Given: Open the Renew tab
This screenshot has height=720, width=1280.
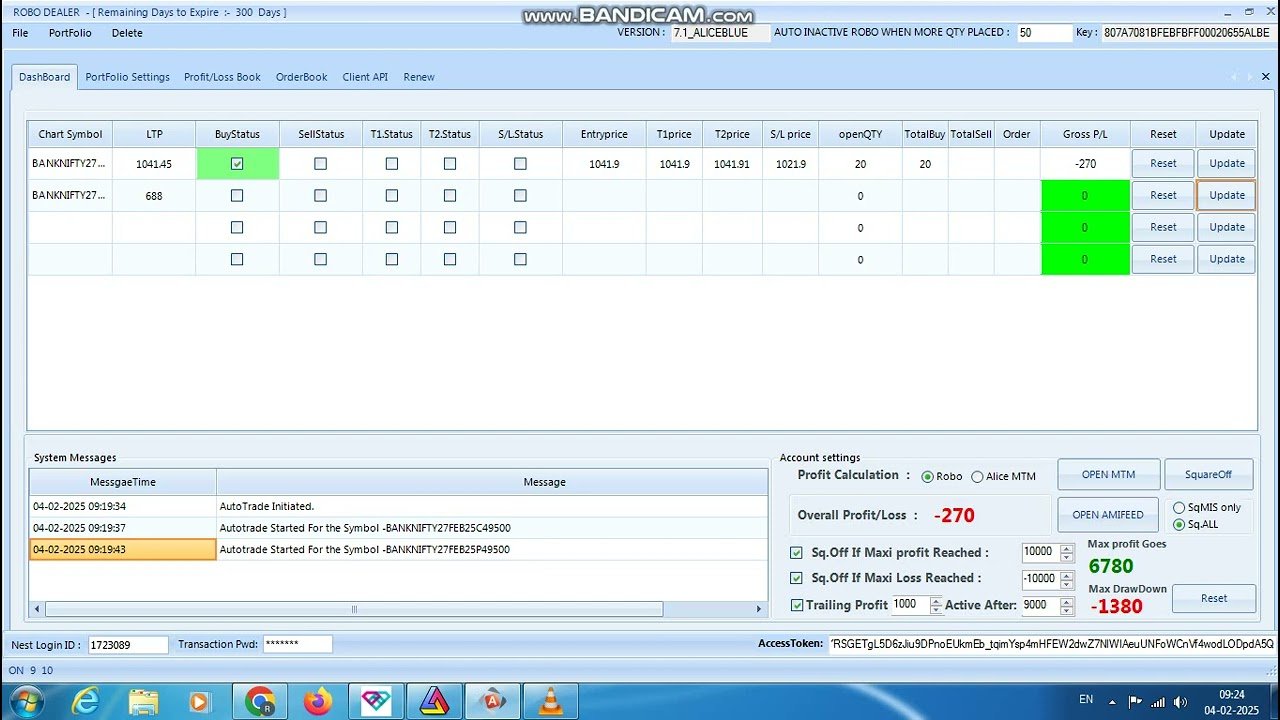Looking at the screenshot, I should coord(419,77).
